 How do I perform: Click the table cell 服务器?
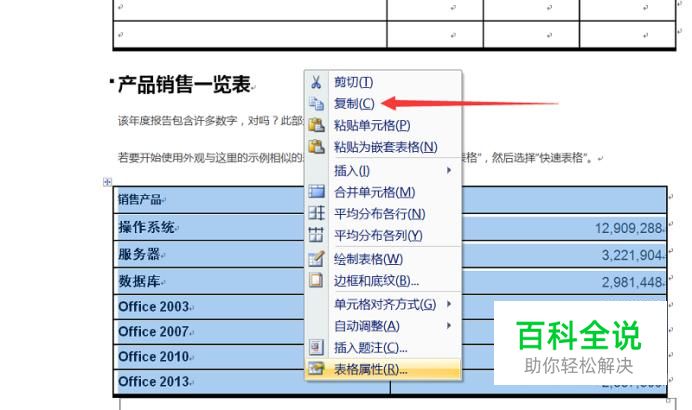139,254
